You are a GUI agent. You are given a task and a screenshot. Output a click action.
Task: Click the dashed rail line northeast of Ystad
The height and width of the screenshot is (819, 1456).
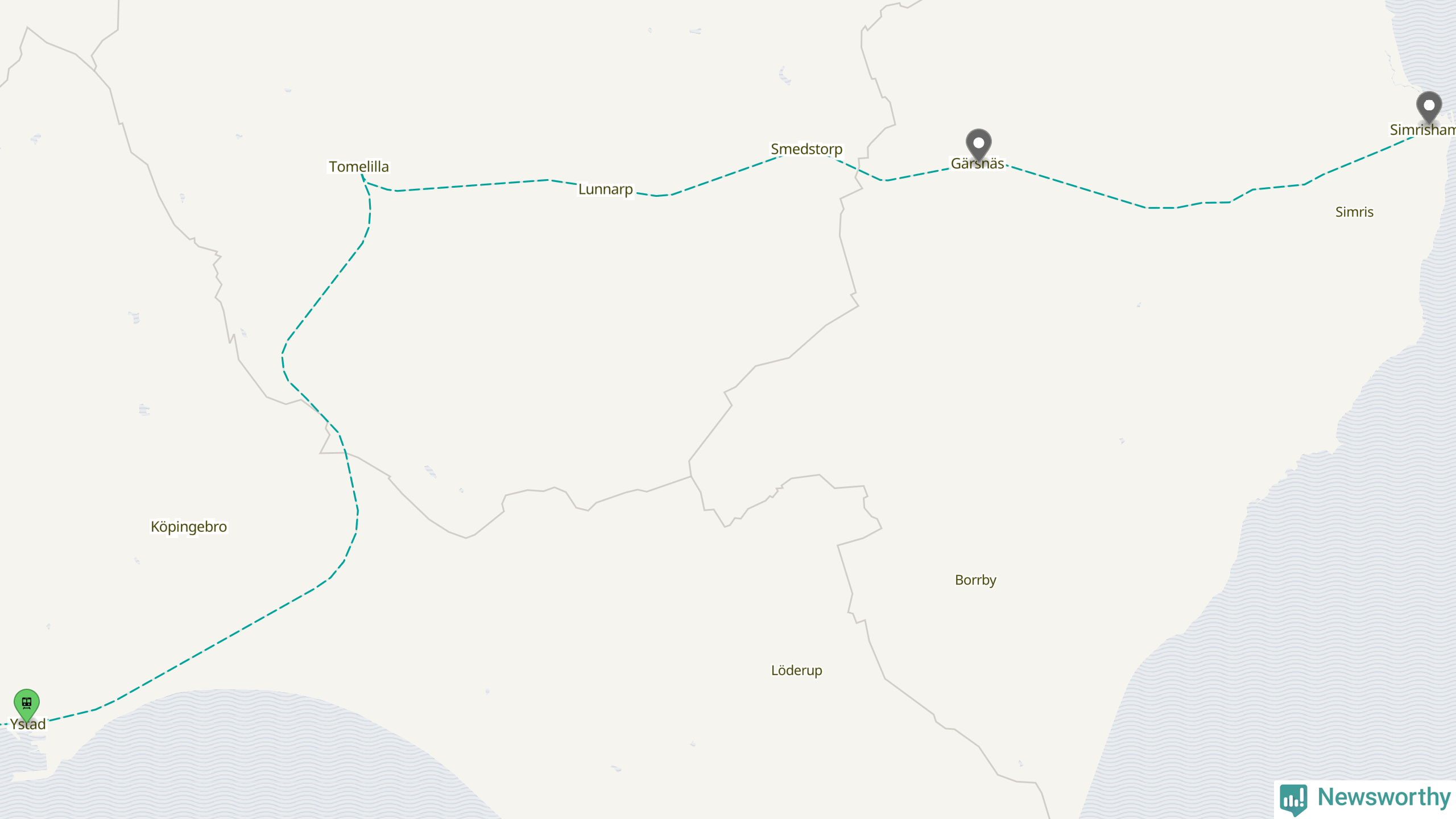(216, 646)
